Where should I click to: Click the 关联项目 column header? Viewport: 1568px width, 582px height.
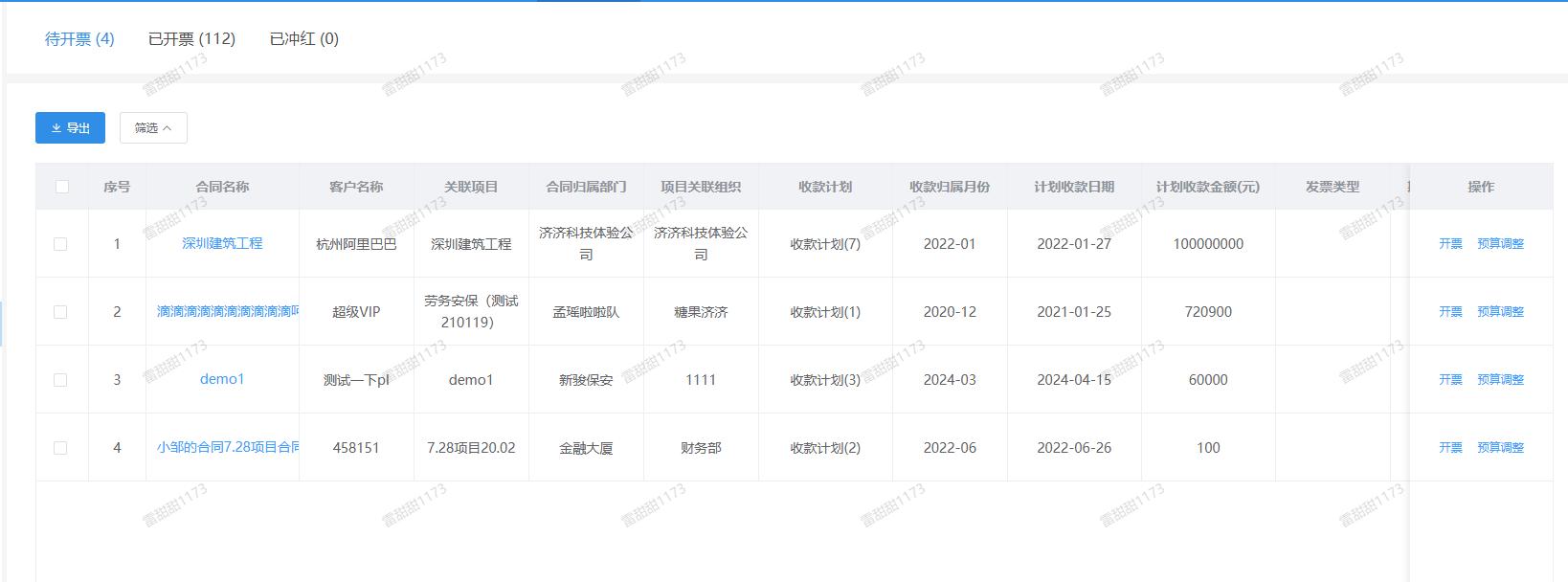(471, 187)
